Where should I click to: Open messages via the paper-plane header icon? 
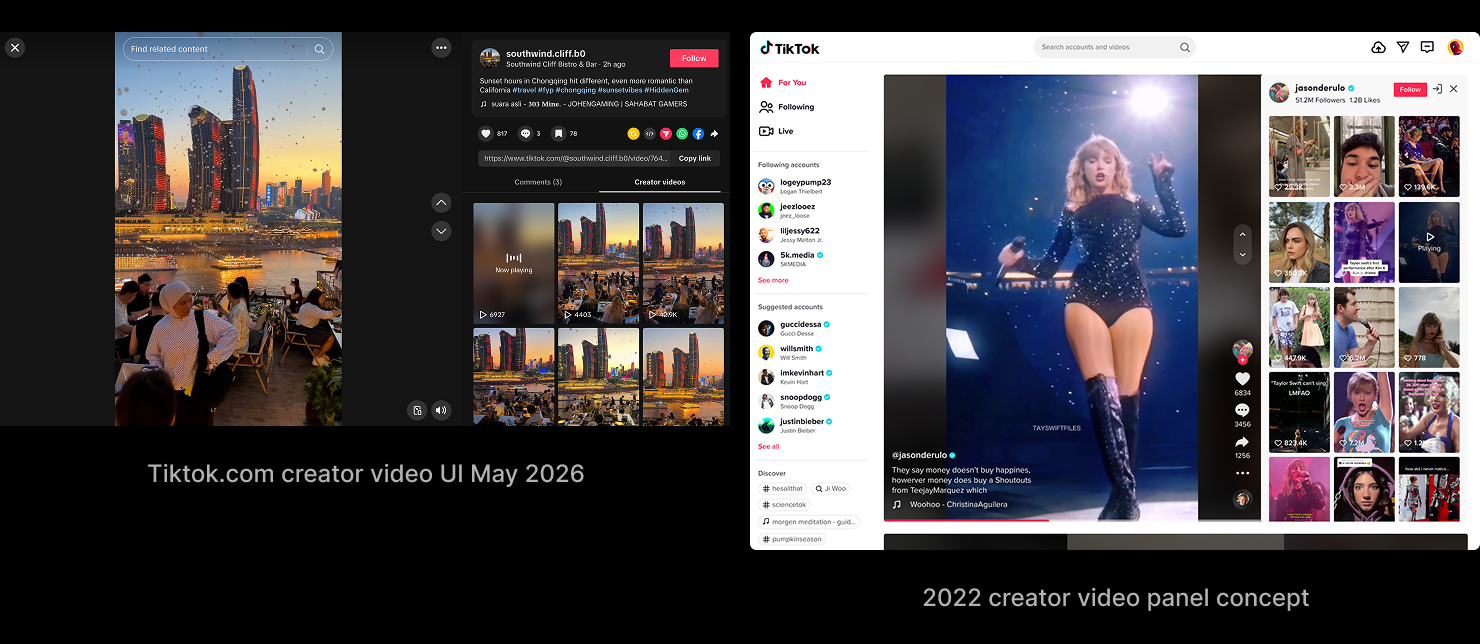click(x=1403, y=47)
